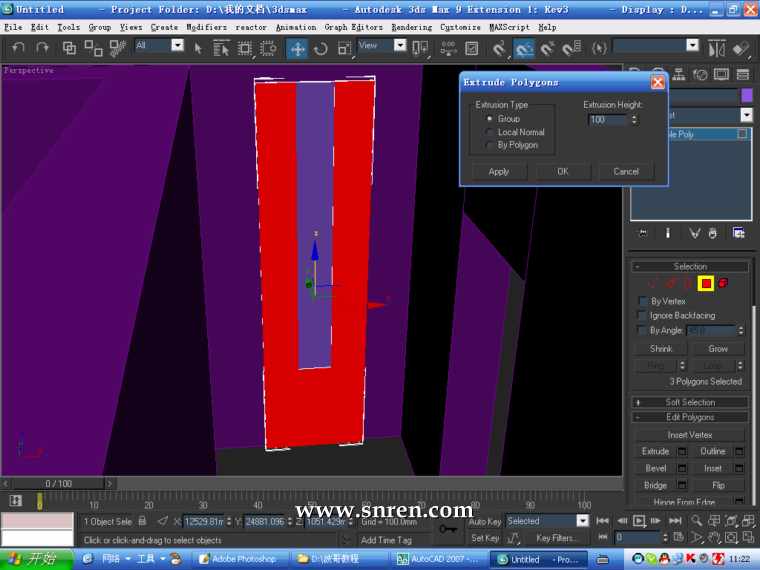Expand the Soft Selection rollout

[690, 402]
